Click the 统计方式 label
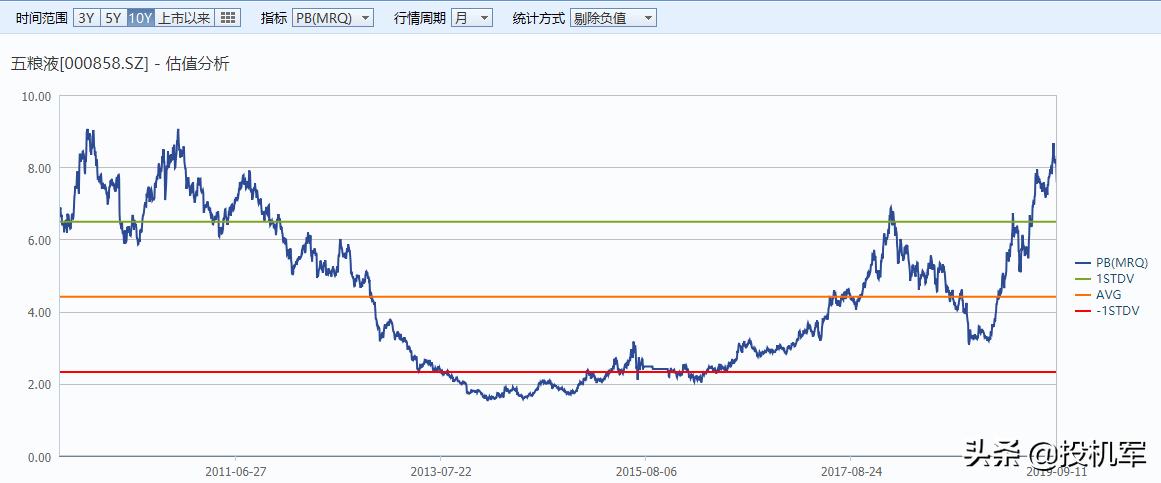This screenshot has width=1161, height=483. coord(539,19)
